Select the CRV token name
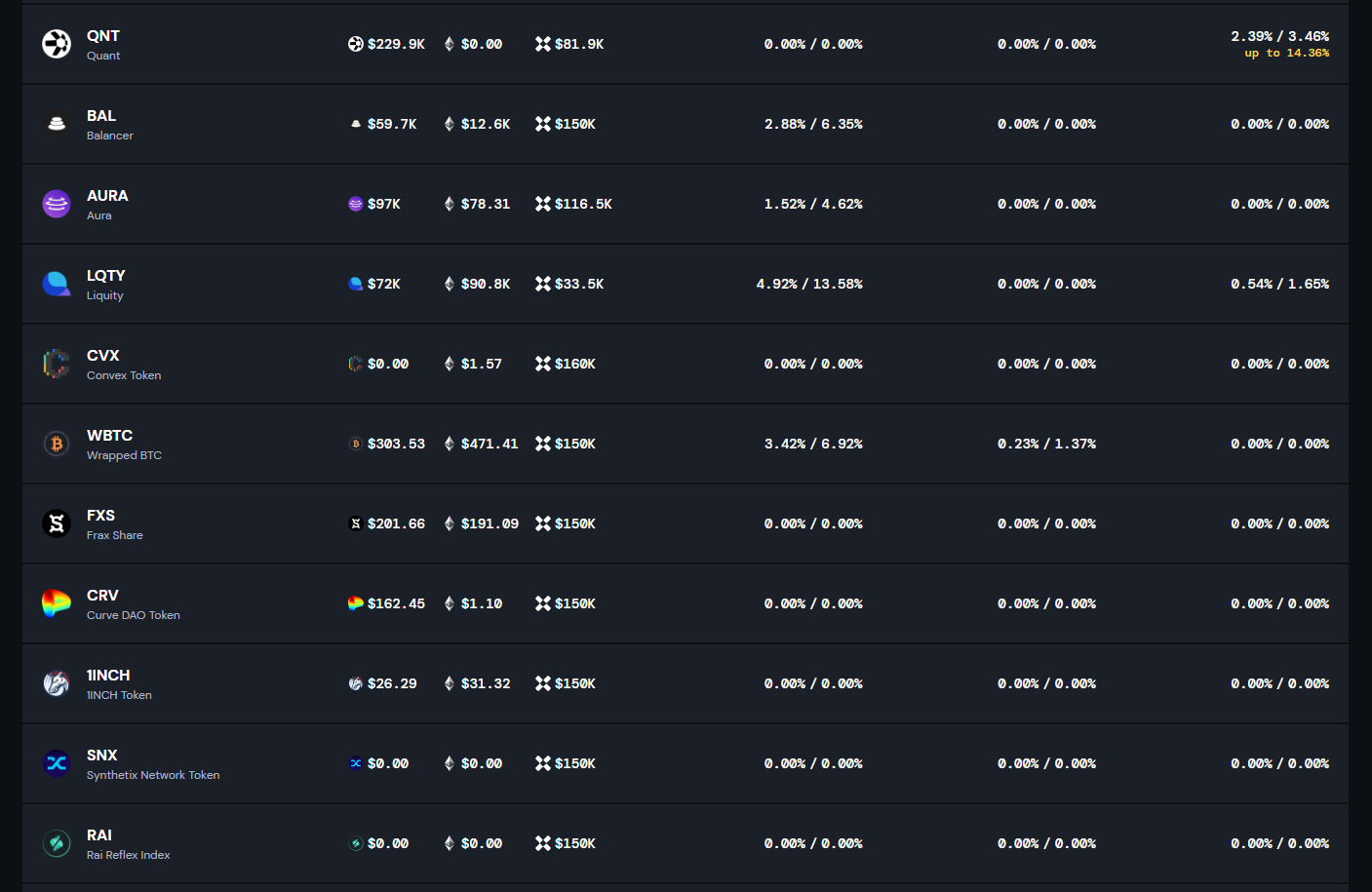 click(102, 596)
